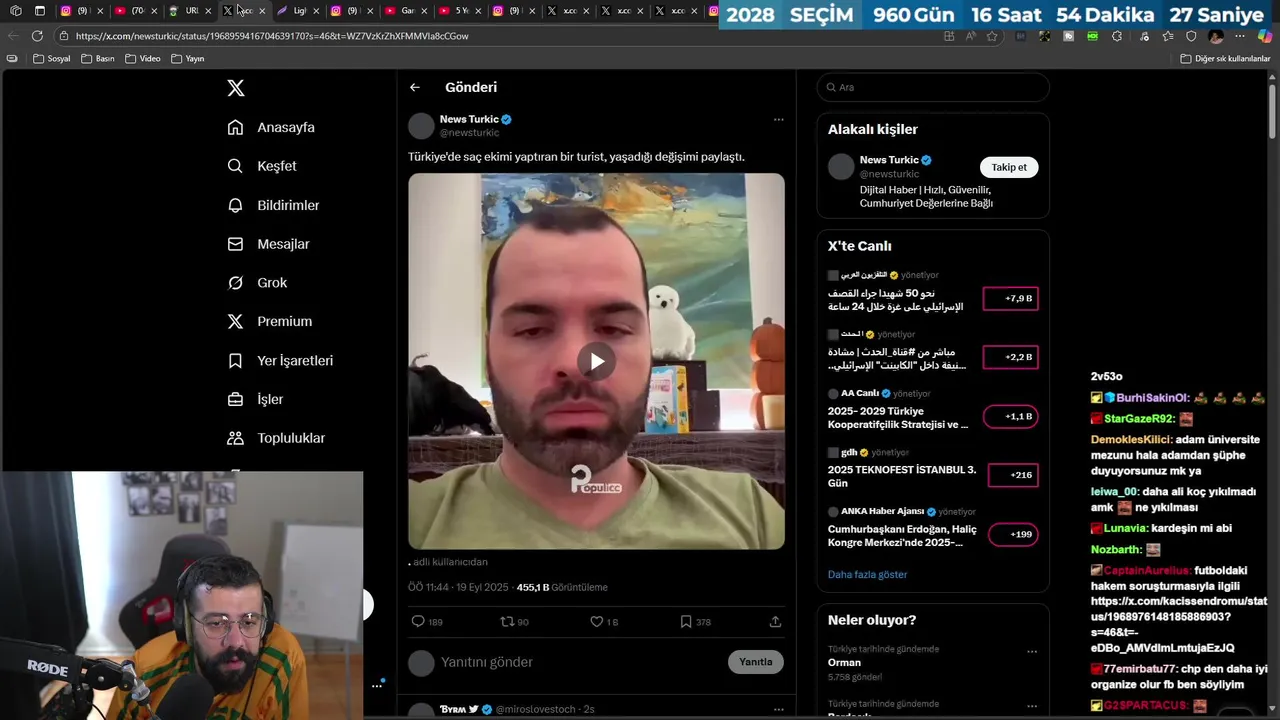Click the share icon under the post

point(775,622)
